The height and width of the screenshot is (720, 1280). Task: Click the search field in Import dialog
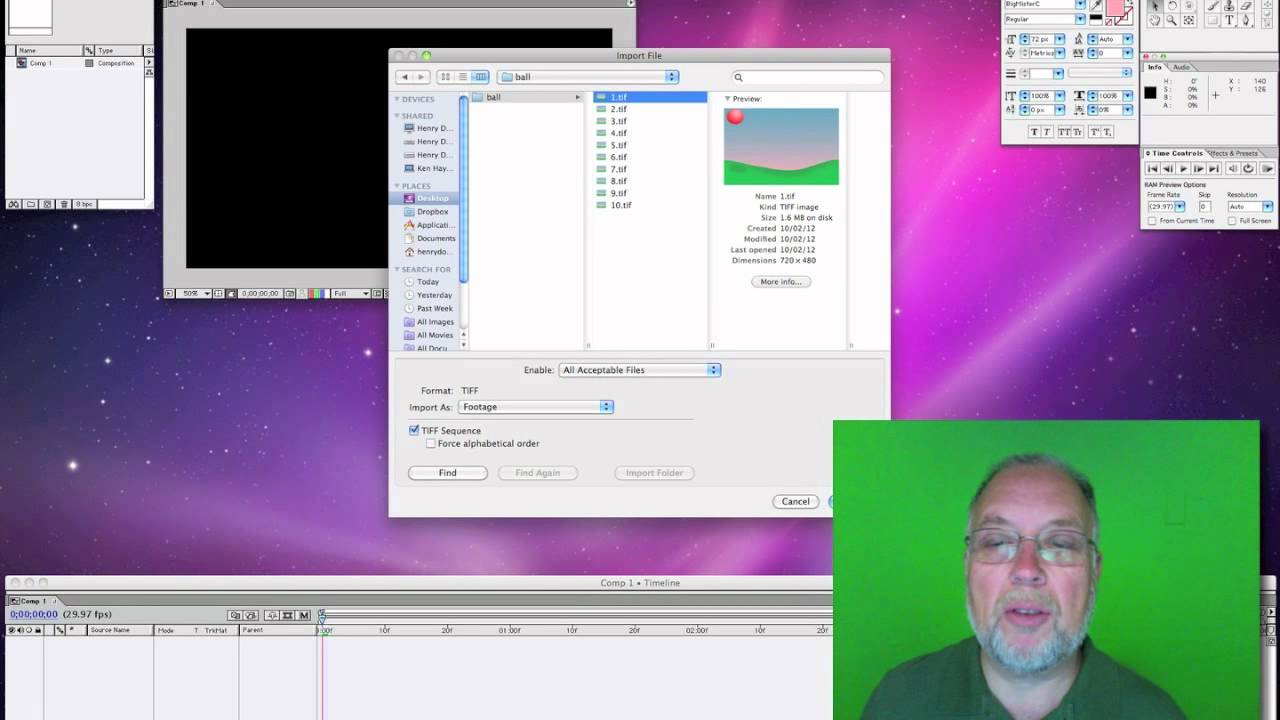(808, 77)
